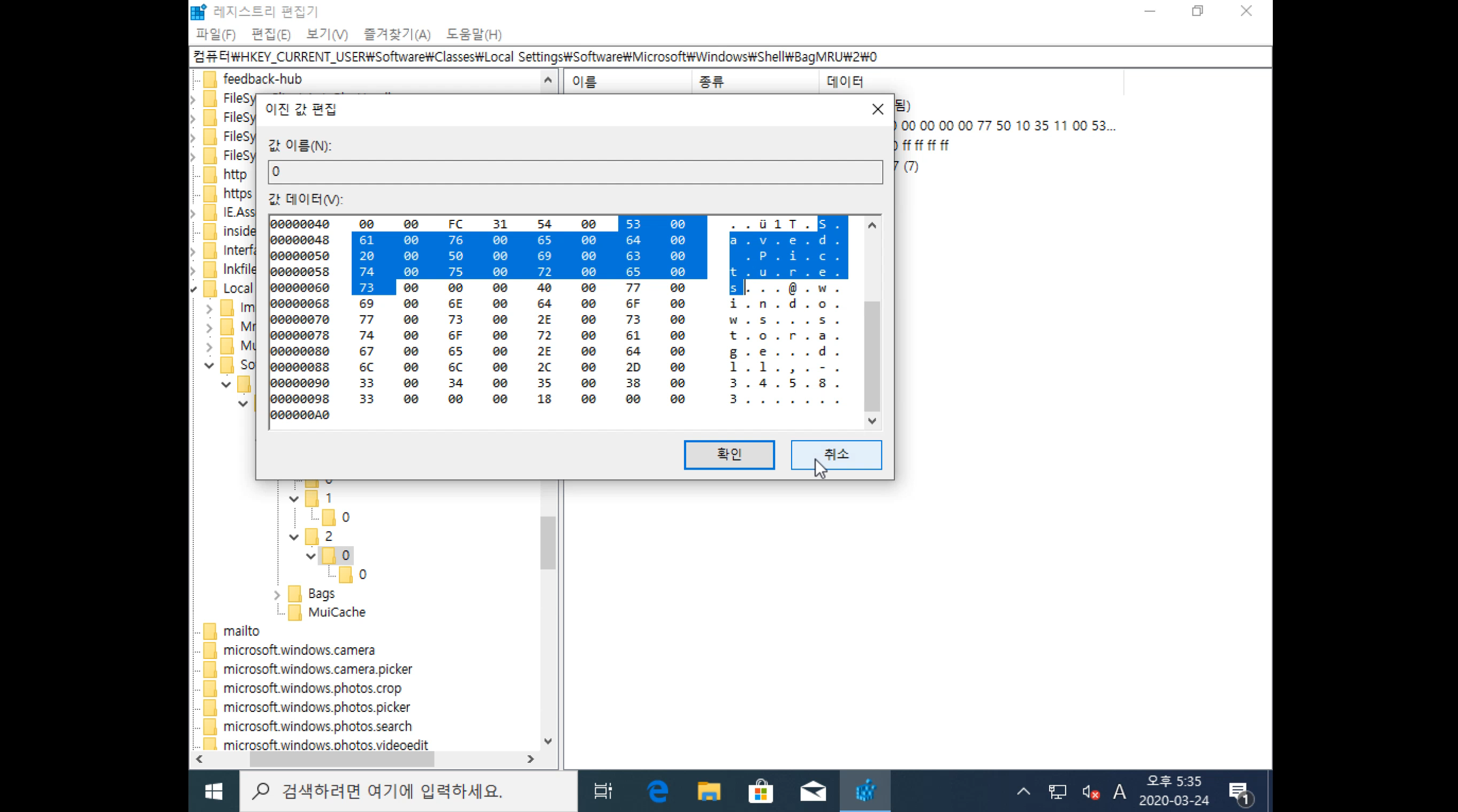1458x812 pixels.
Task: Open the 즐겨찾기(A) menu
Action: [x=397, y=34]
